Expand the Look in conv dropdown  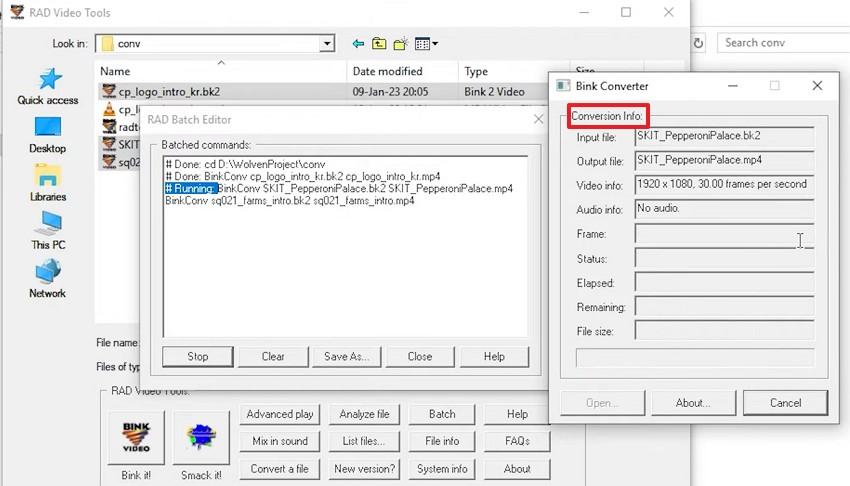(327, 43)
